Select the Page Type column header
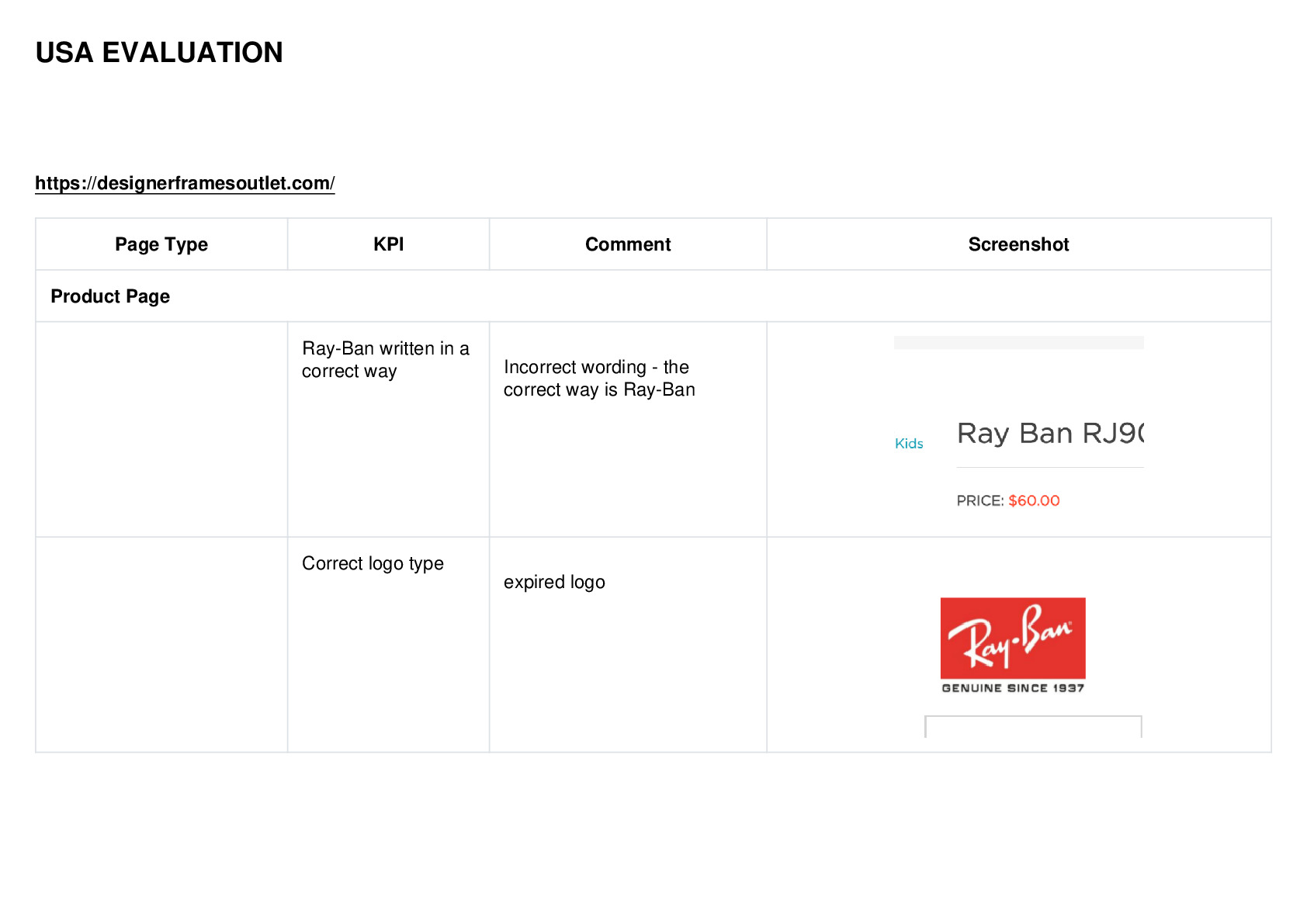Image resolution: width=1307 pixels, height=924 pixels. click(x=161, y=244)
